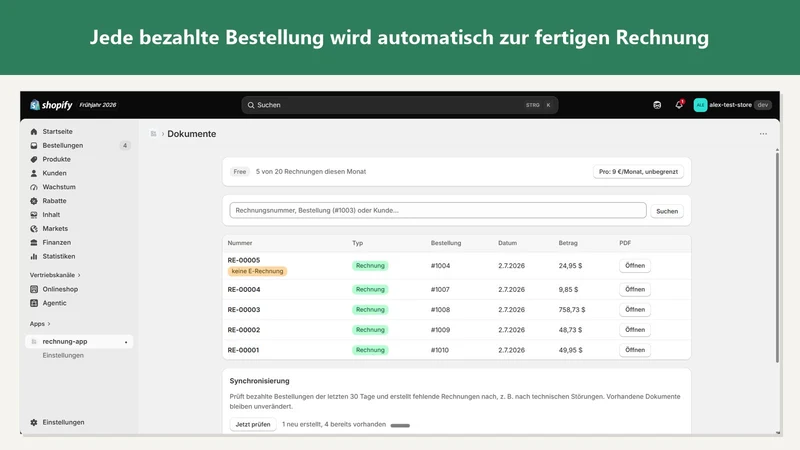The width and height of the screenshot is (800, 450).
Task: Click the alex-test-store avatar
Action: coord(700,105)
